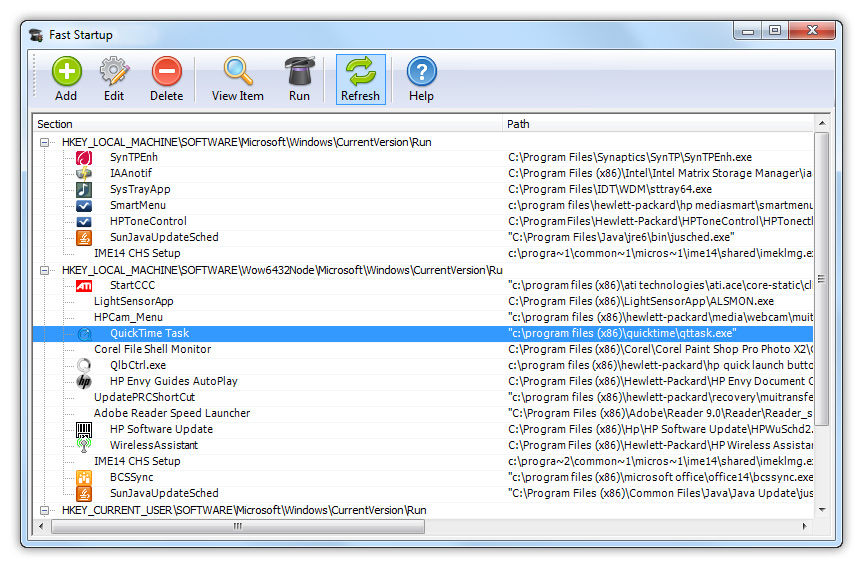Click the vertical scrollbar down arrow
This screenshot has width=863, height=568.
coord(822,509)
